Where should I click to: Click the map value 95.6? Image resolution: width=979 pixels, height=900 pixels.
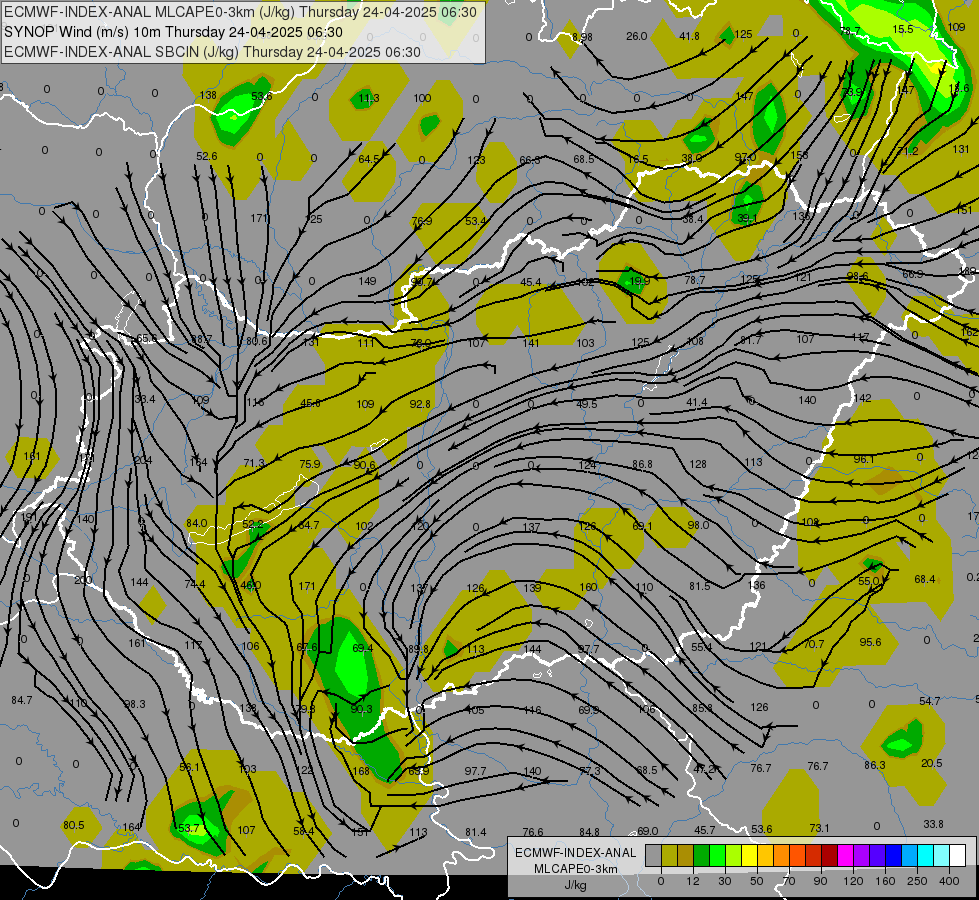click(870, 642)
